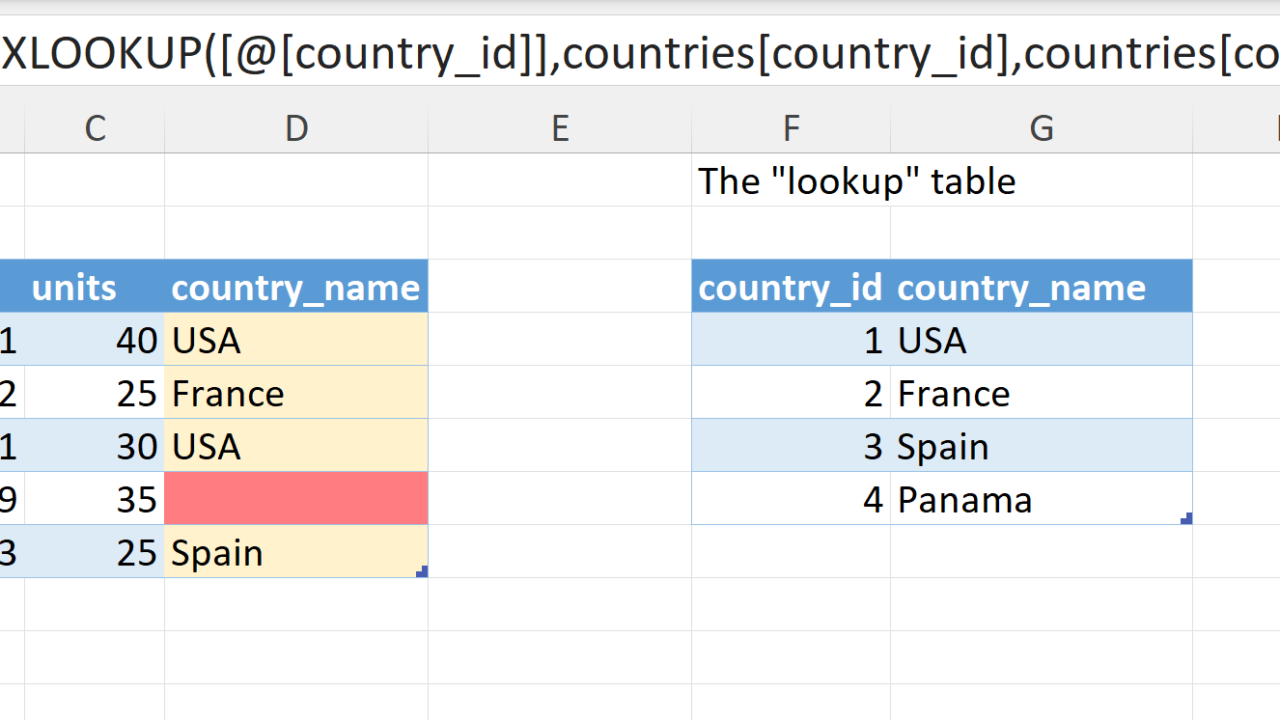Click the 'country_id' header in the lookup table
The height and width of the screenshot is (720, 1280).
click(790, 287)
